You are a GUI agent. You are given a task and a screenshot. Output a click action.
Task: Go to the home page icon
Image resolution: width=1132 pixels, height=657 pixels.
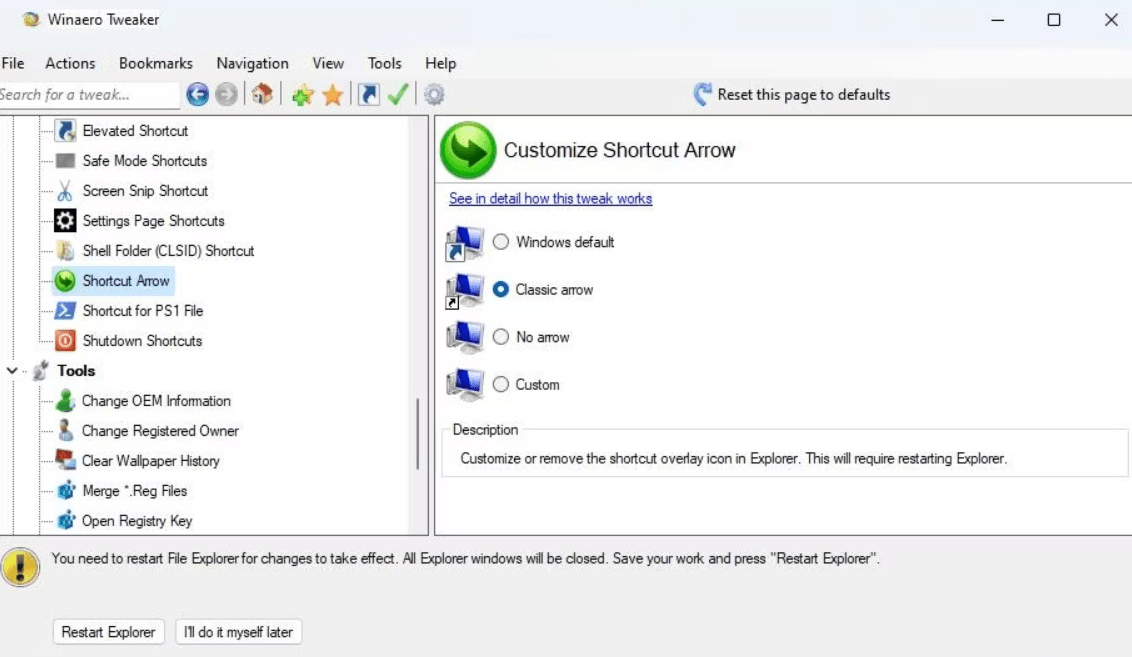pos(262,95)
